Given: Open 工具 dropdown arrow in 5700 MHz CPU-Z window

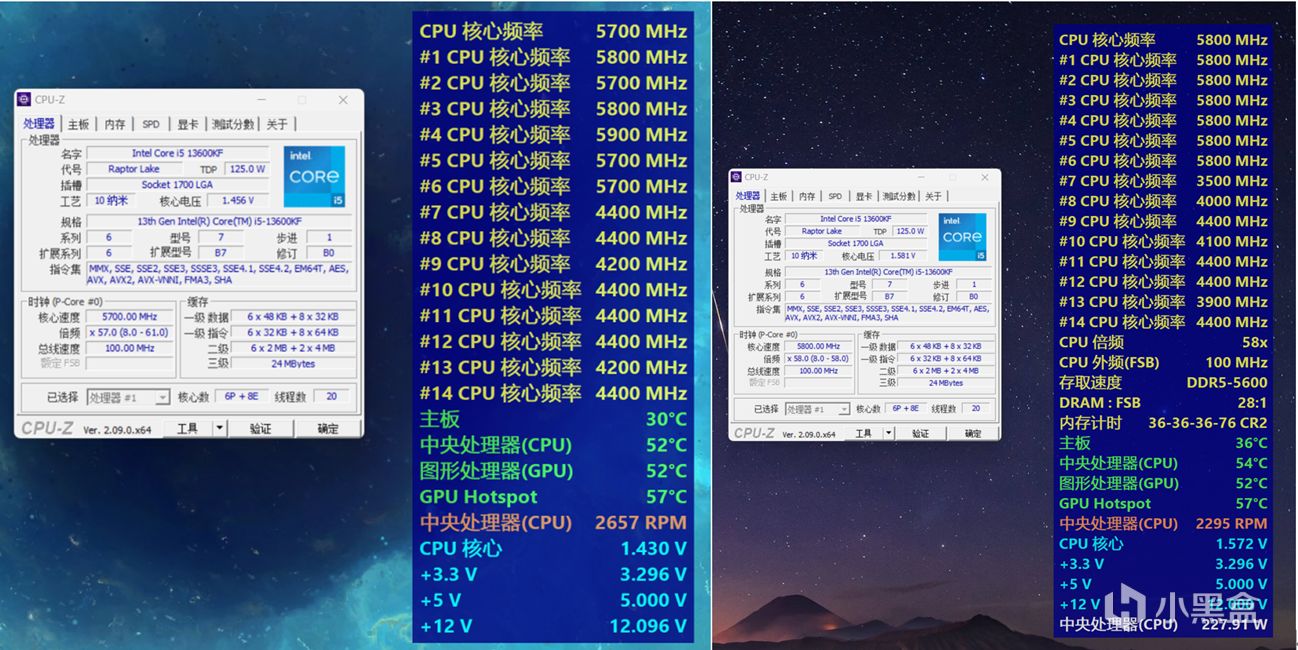Looking at the screenshot, I should coord(220,428).
